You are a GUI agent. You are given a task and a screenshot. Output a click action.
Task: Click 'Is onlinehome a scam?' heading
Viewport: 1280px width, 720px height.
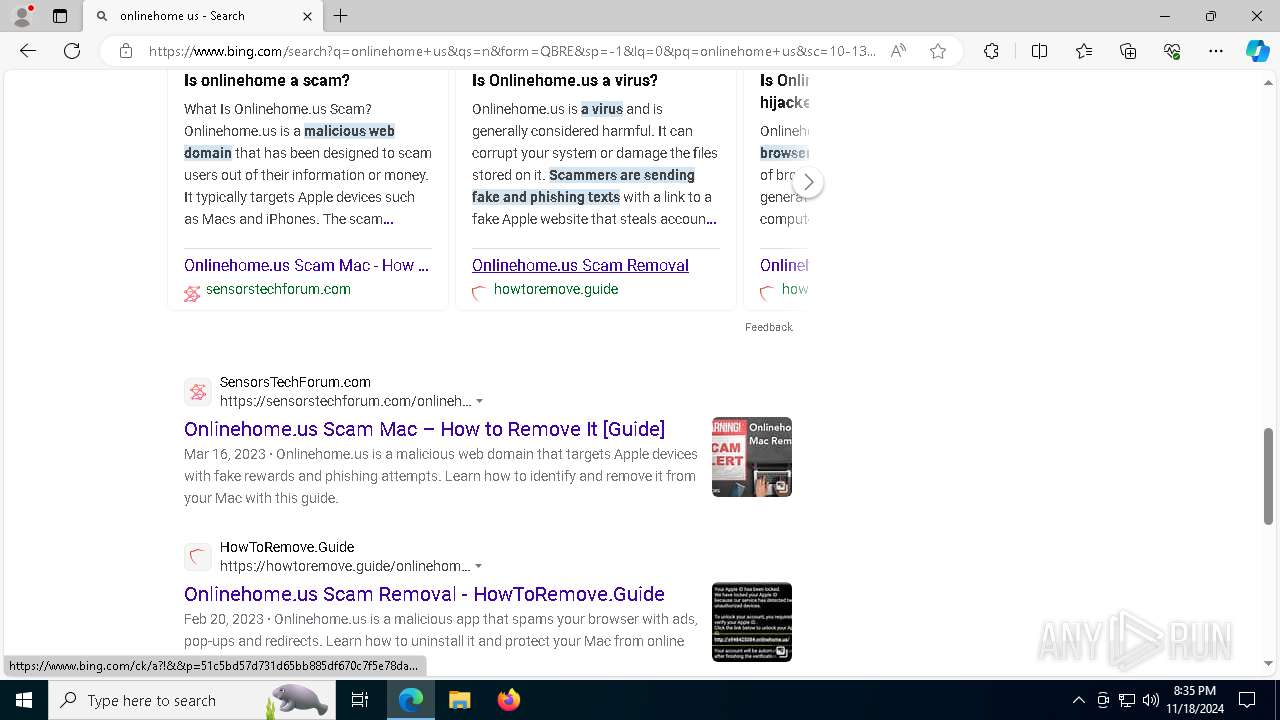tap(267, 80)
